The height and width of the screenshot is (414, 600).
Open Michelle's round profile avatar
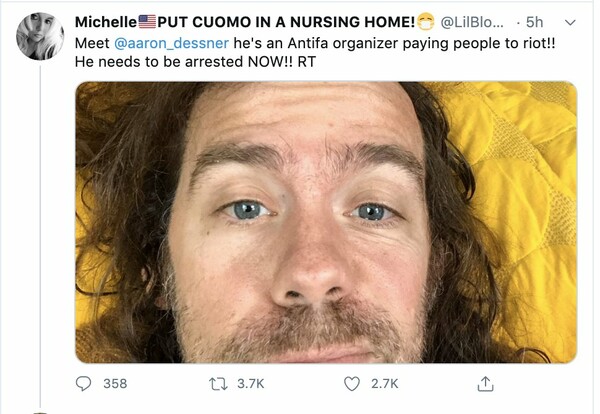pyautogui.click(x=40, y=36)
